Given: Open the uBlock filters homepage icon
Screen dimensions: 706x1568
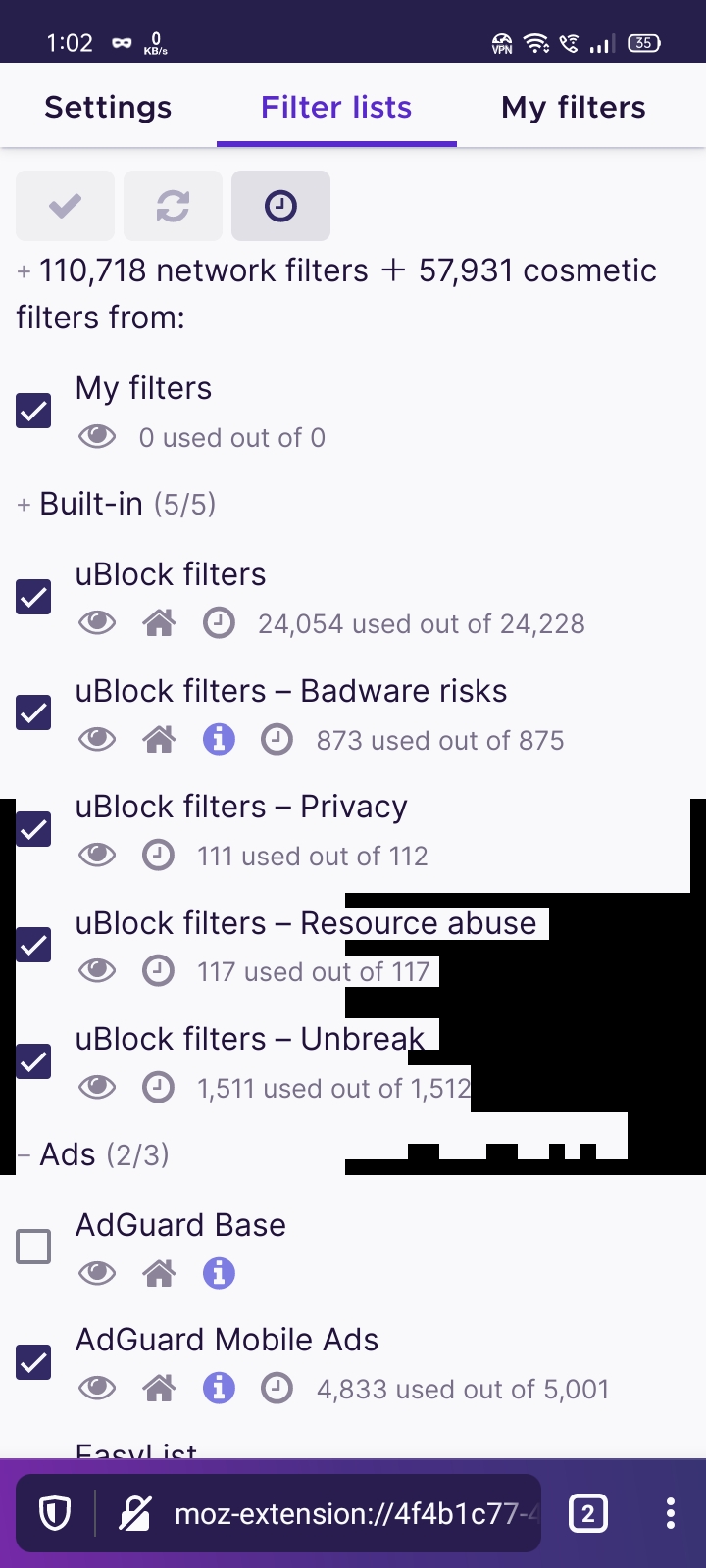Looking at the screenshot, I should pos(159,622).
